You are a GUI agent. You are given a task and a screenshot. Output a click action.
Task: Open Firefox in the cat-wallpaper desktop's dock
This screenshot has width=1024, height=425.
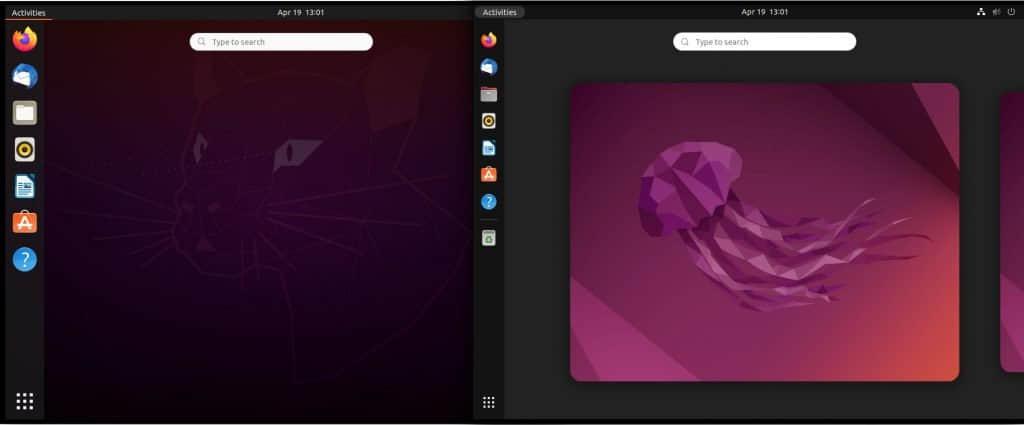click(x=25, y=40)
